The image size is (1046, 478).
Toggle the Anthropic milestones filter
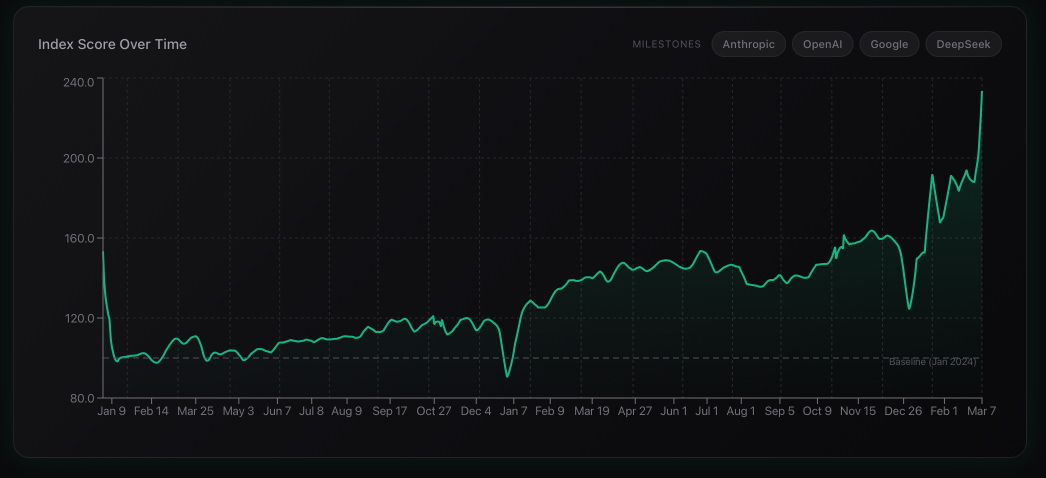pos(748,44)
